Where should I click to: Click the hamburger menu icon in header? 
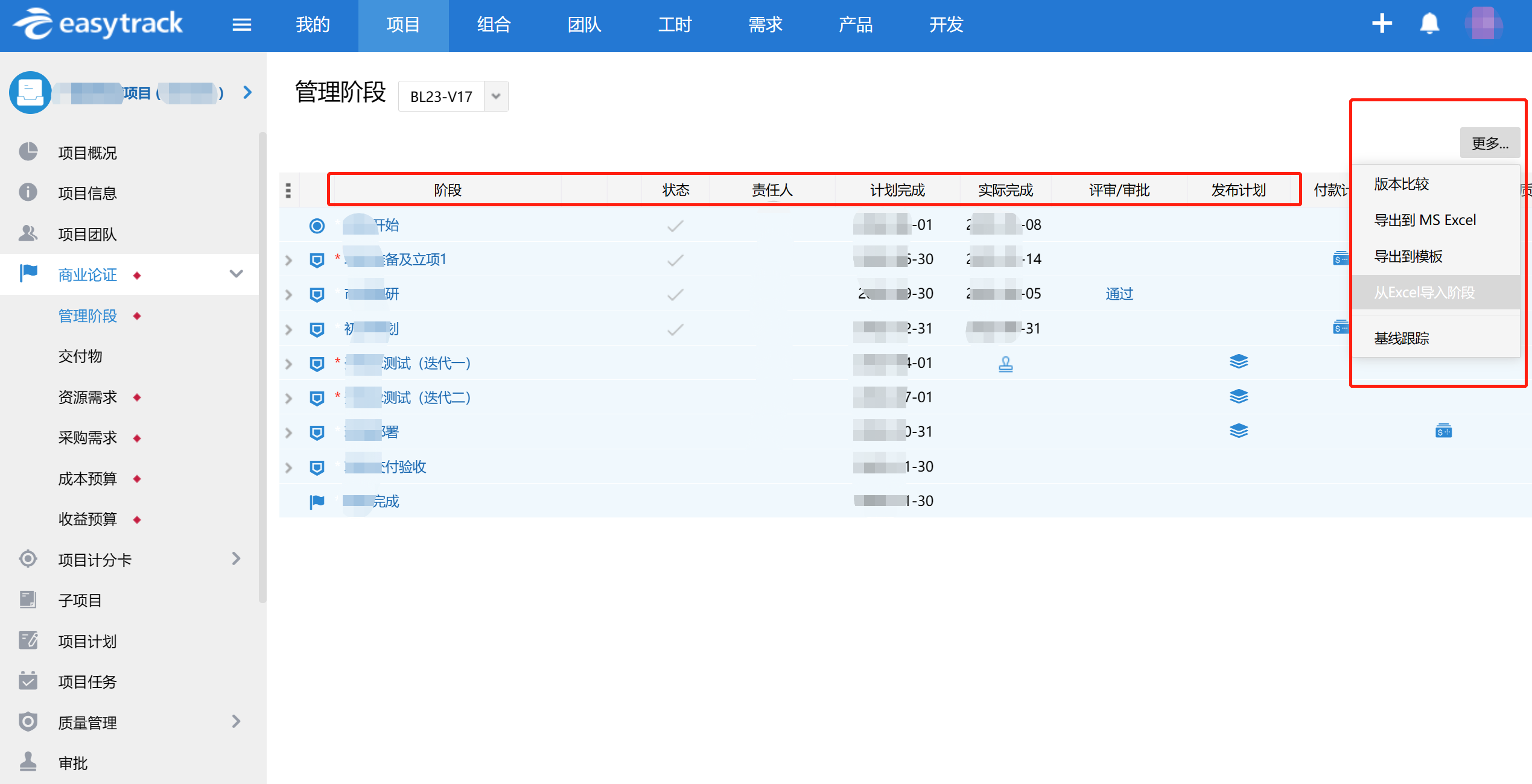[241, 25]
